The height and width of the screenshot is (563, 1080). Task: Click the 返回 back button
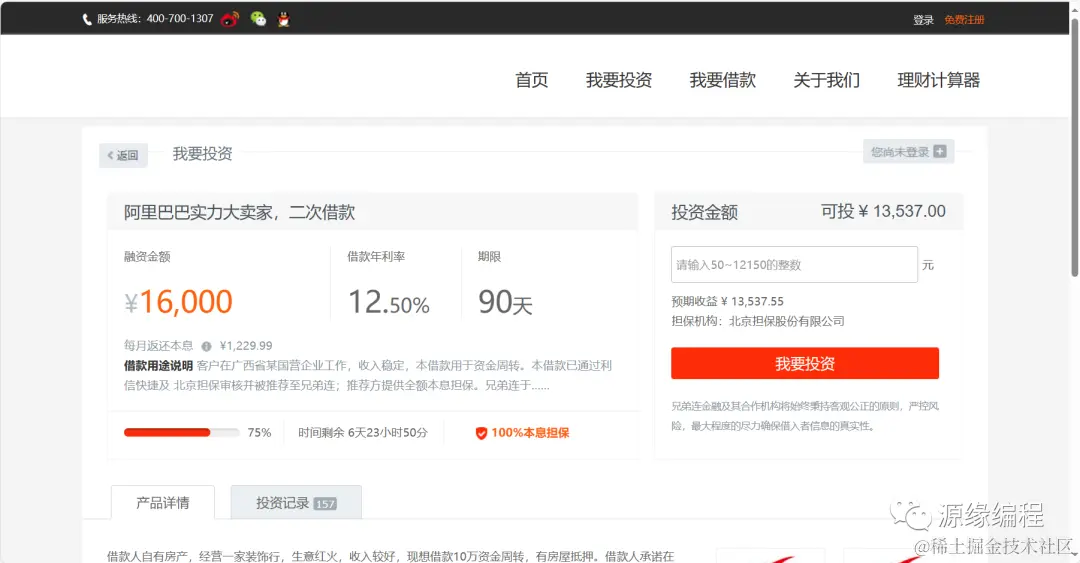pyautogui.click(x=123, y=155)
